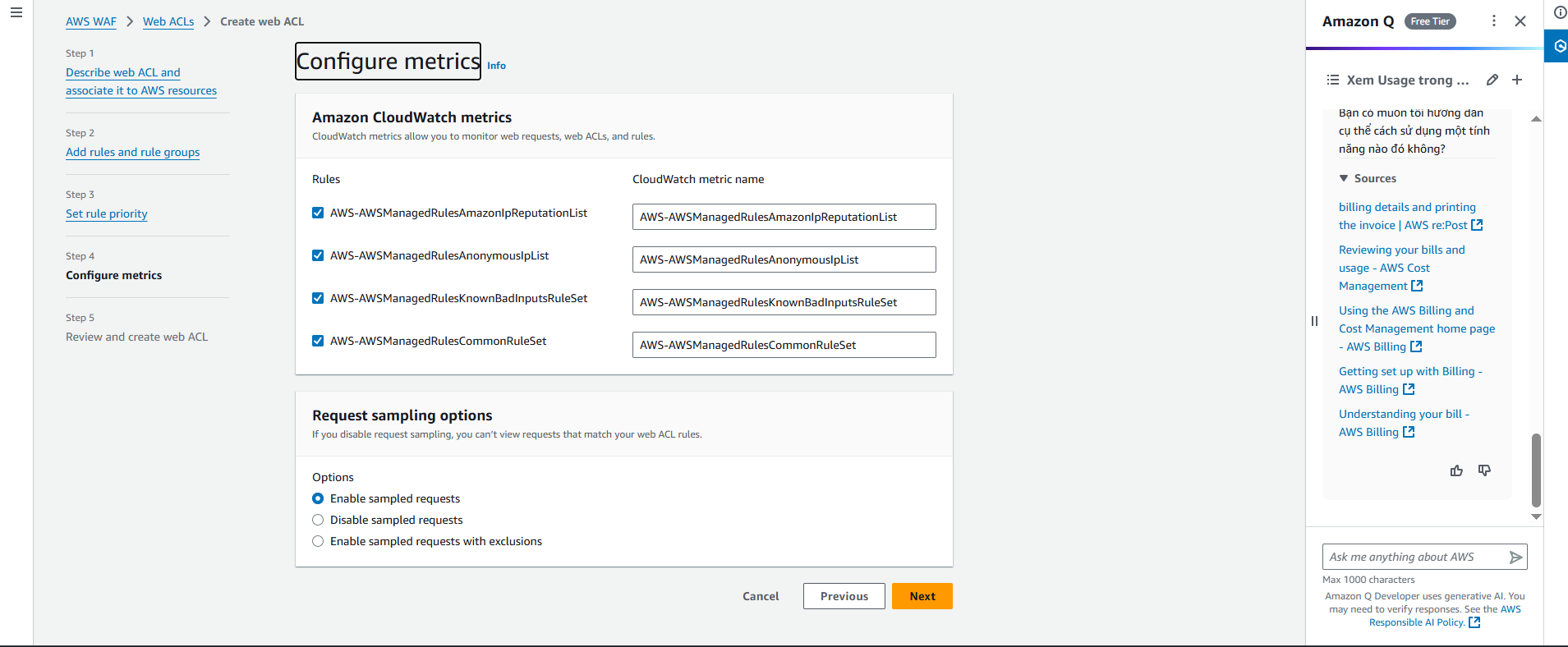
Task: Click the Amazon Q hexagon icon
Action: point(1558,47)
